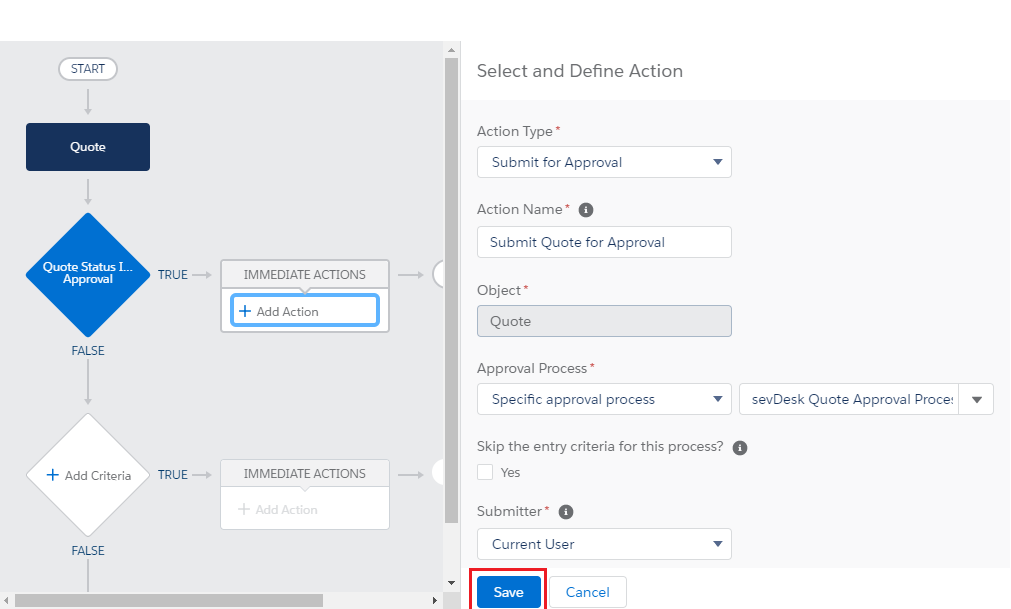Click the START node in the flow

click(x=88, y=69)
